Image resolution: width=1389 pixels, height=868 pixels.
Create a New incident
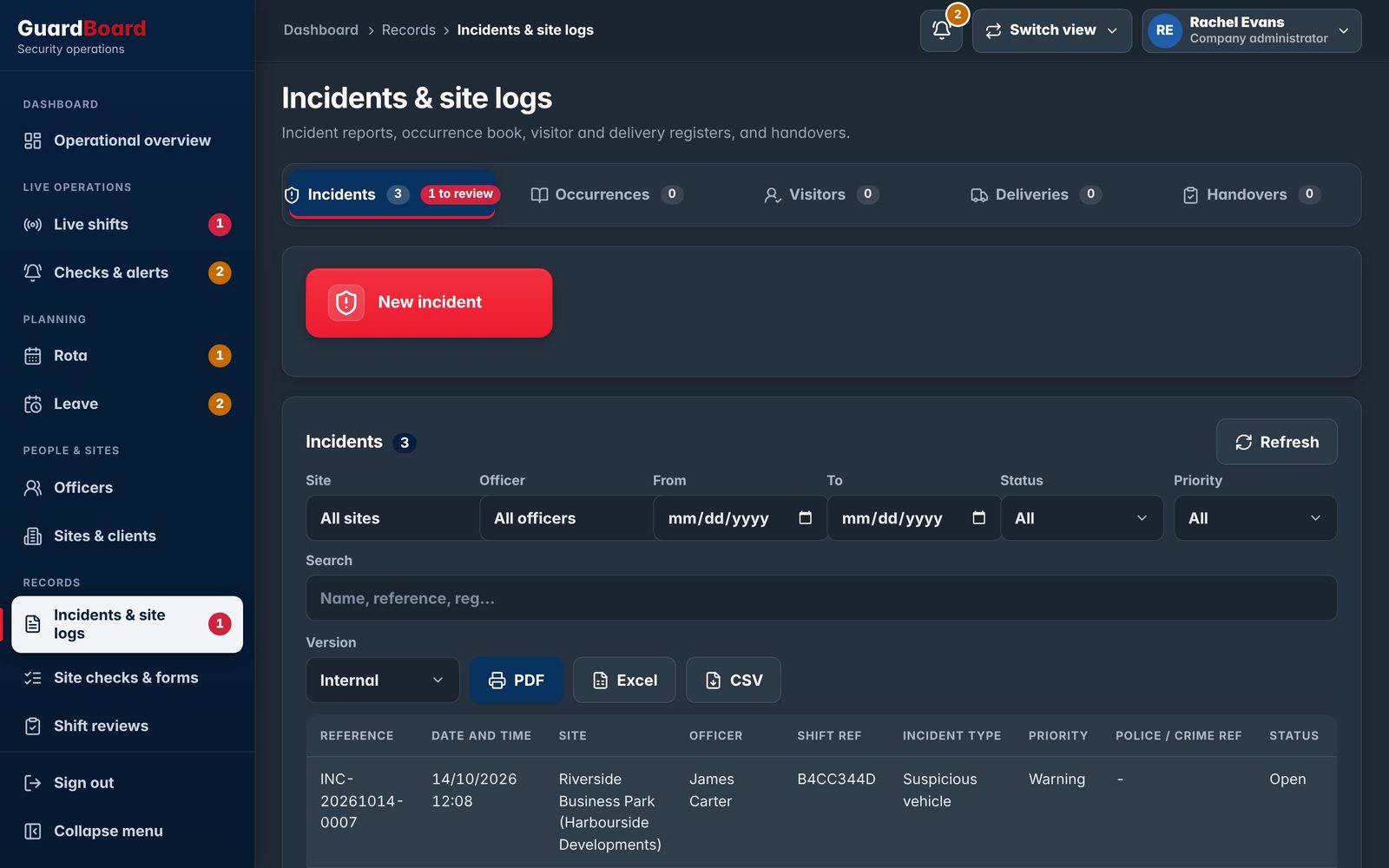pos(429,303)
